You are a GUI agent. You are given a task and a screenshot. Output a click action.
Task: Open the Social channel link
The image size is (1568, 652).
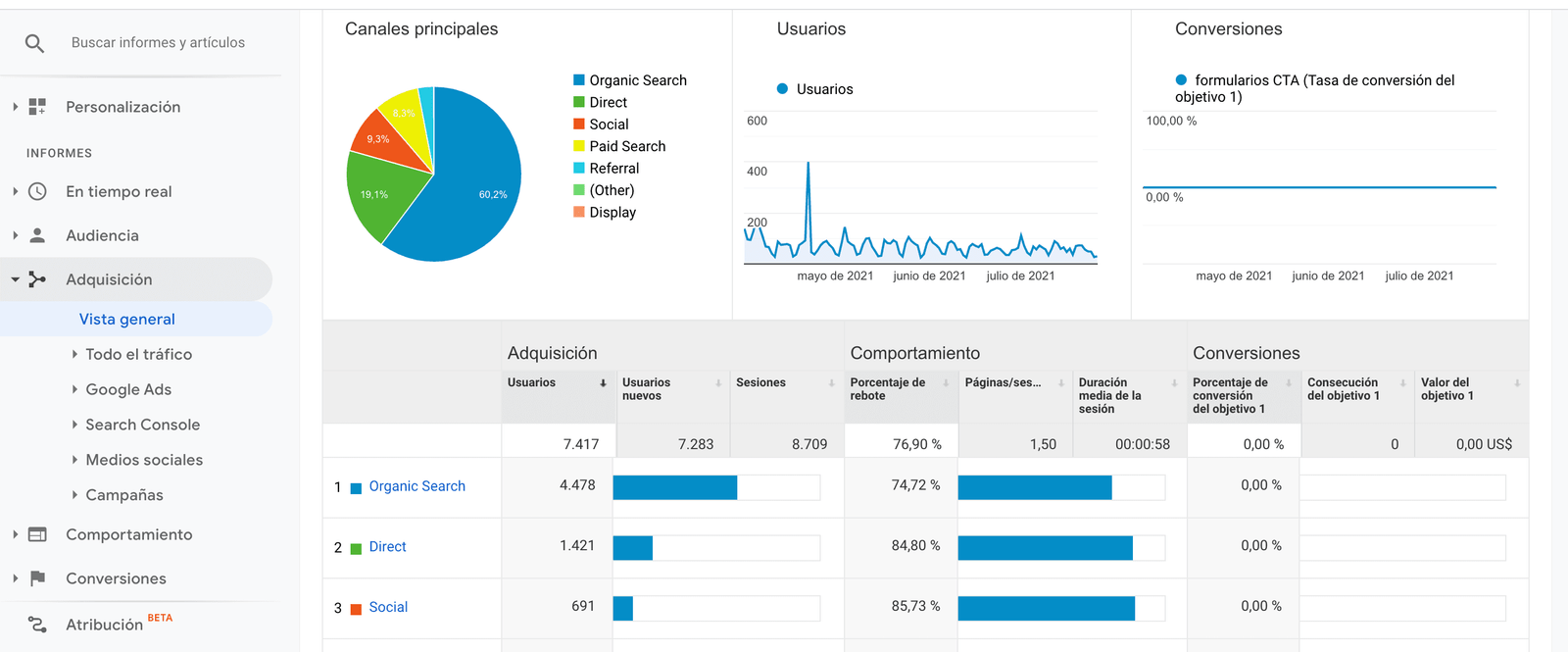click(x=388, y=607)
